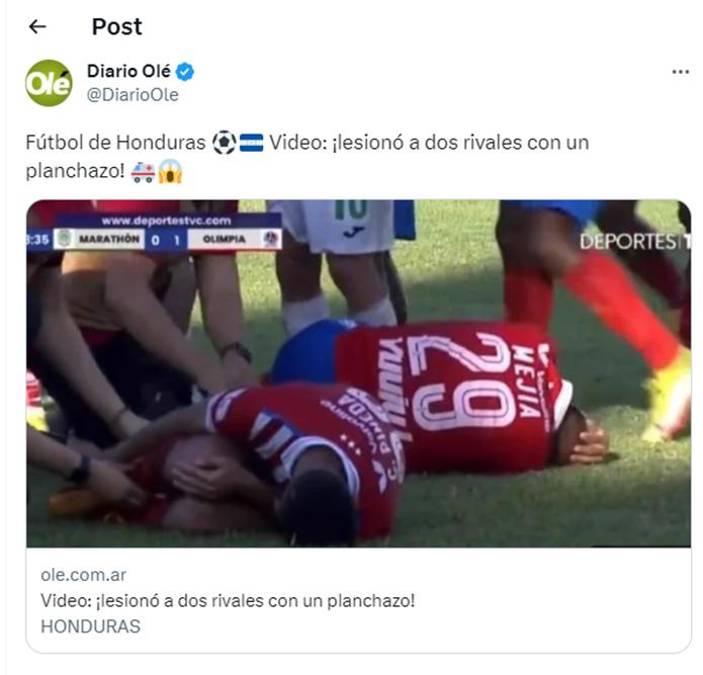Viewport: 703px width, 675px height.
Task: Click the Post page heading
Action: pos(117,26)
